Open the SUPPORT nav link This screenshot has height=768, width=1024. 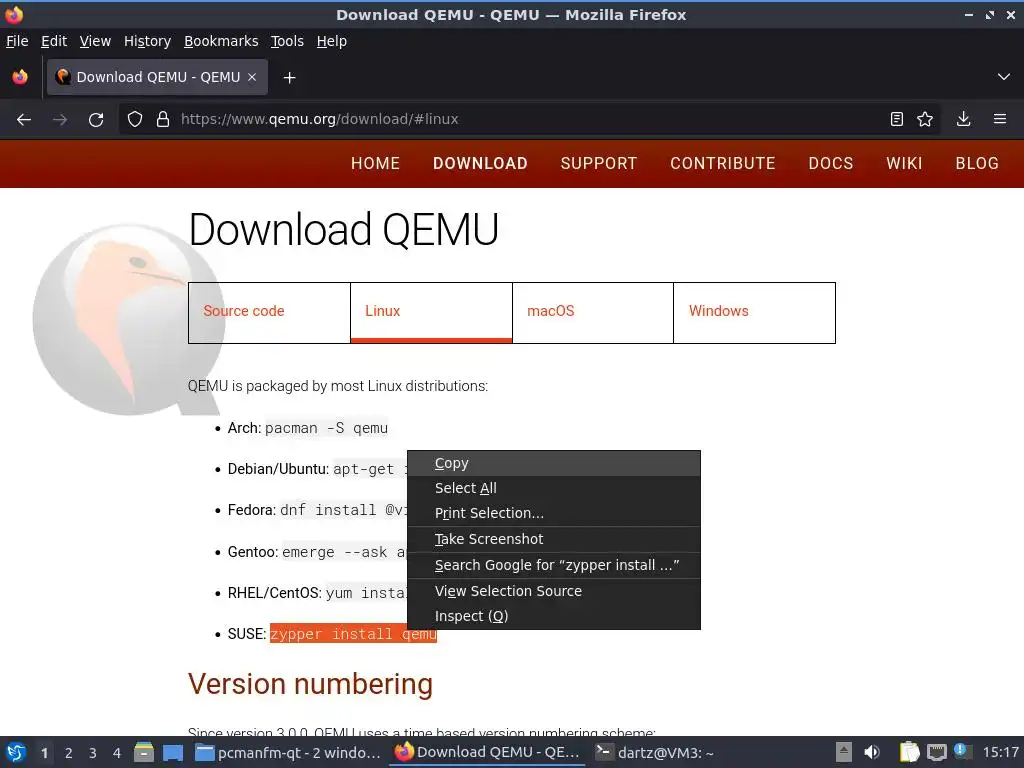pyautogui.click(x=599, y=163)
